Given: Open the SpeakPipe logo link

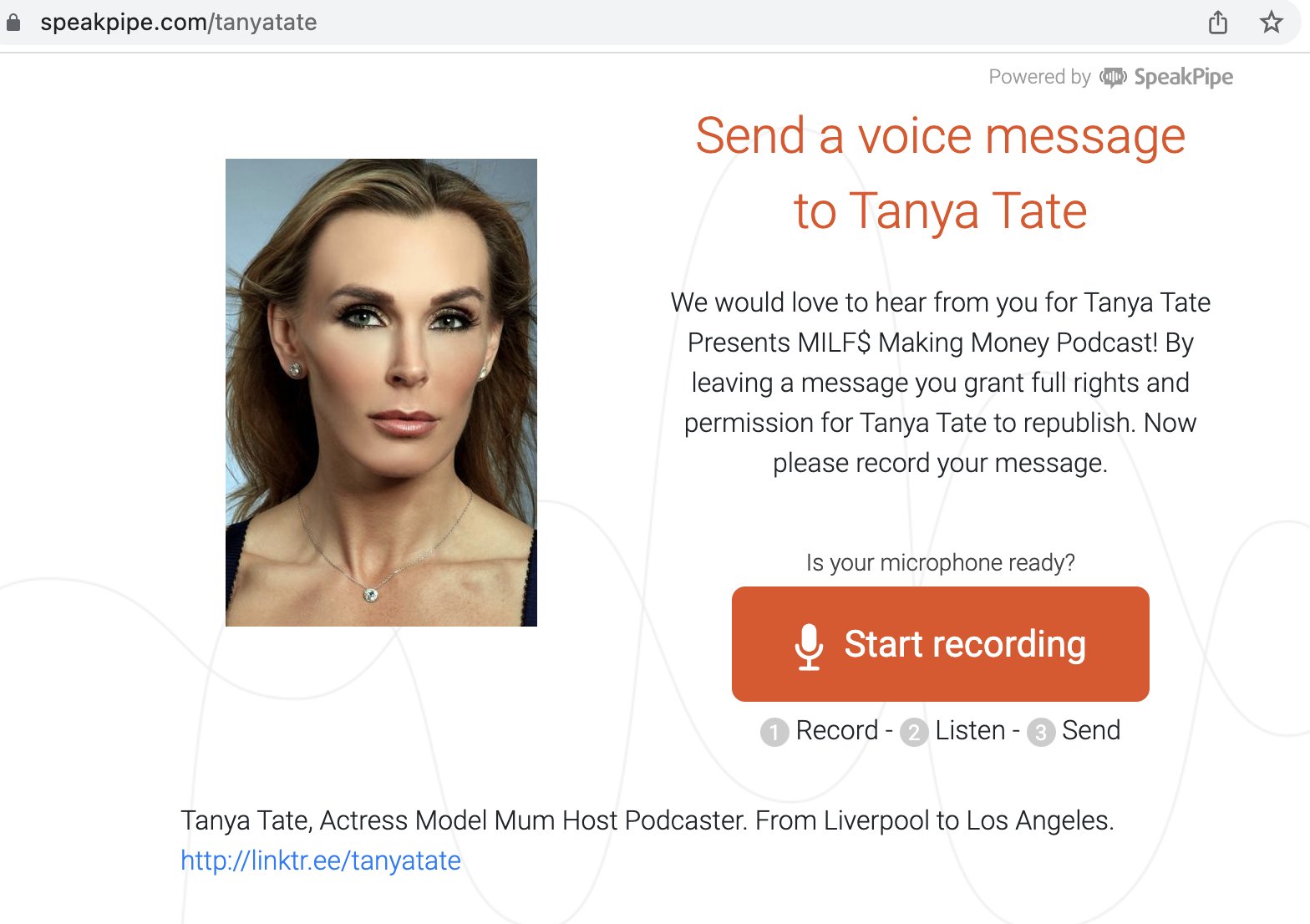Looking at the screenshot, I should [1166, 77].
